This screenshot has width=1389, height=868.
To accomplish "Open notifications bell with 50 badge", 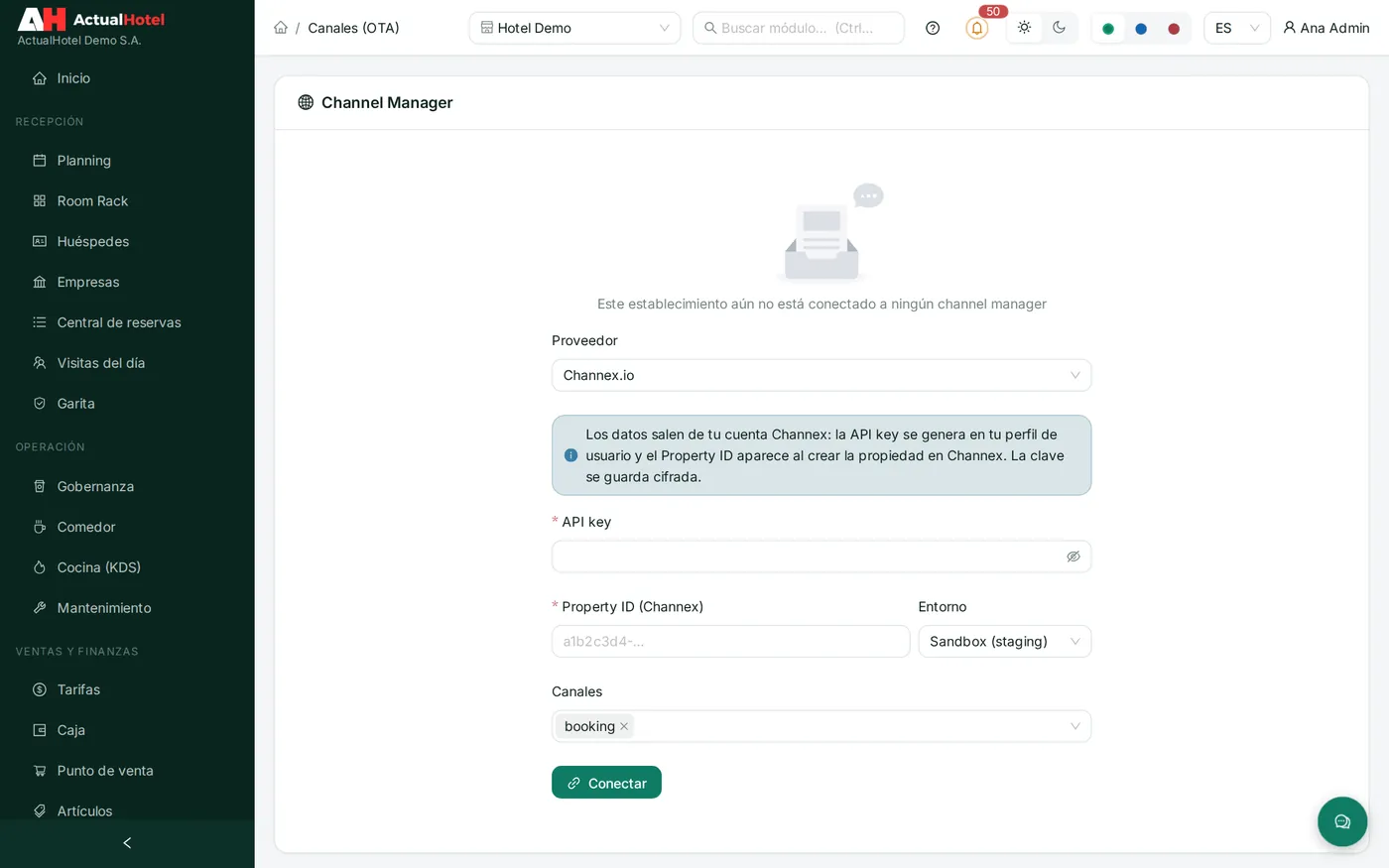I will click(977, 28).
